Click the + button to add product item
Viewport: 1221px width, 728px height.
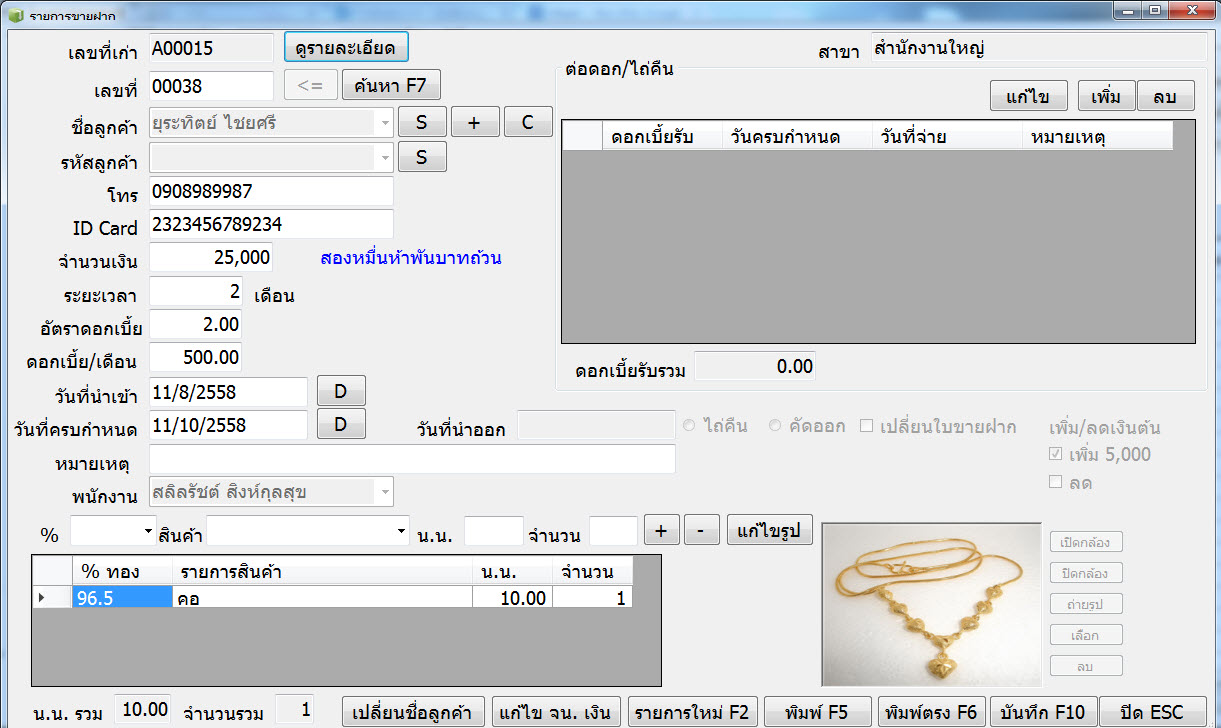(x=661, y=529)
